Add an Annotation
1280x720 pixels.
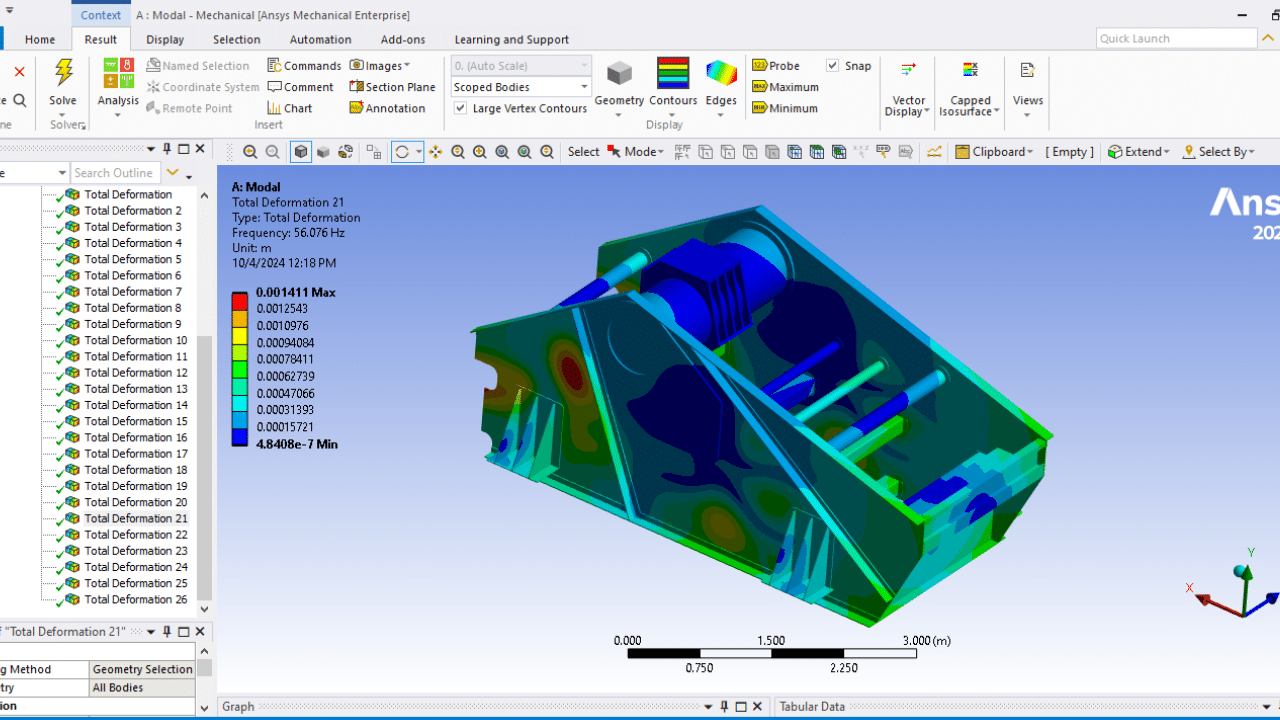[x=387, y=108]
